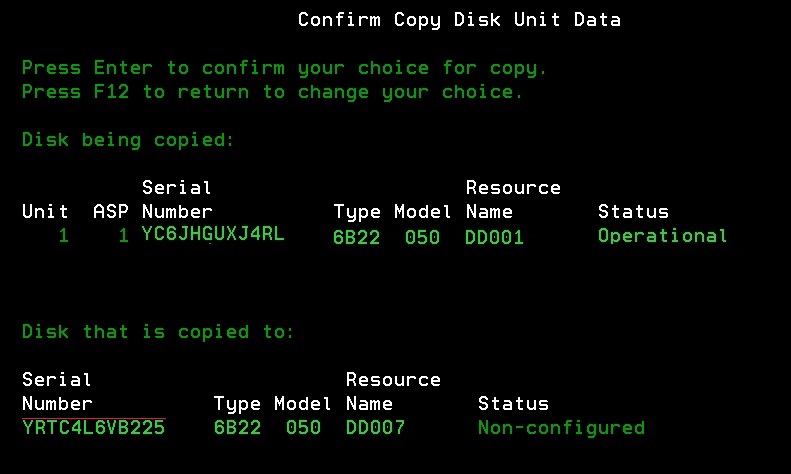This screenshot has width=791, height=474.
Task: Click ASP value 1 of source disk
Action: 123,237
